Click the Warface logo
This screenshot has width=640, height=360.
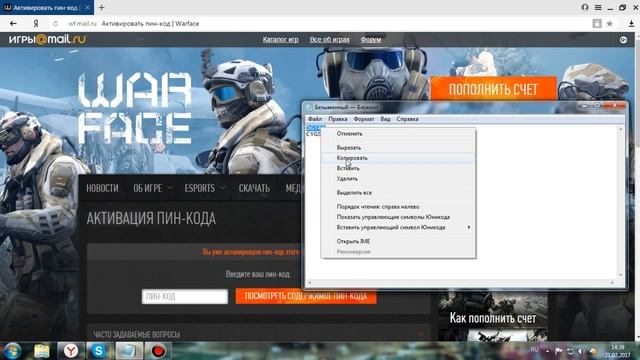pos(135,108)
